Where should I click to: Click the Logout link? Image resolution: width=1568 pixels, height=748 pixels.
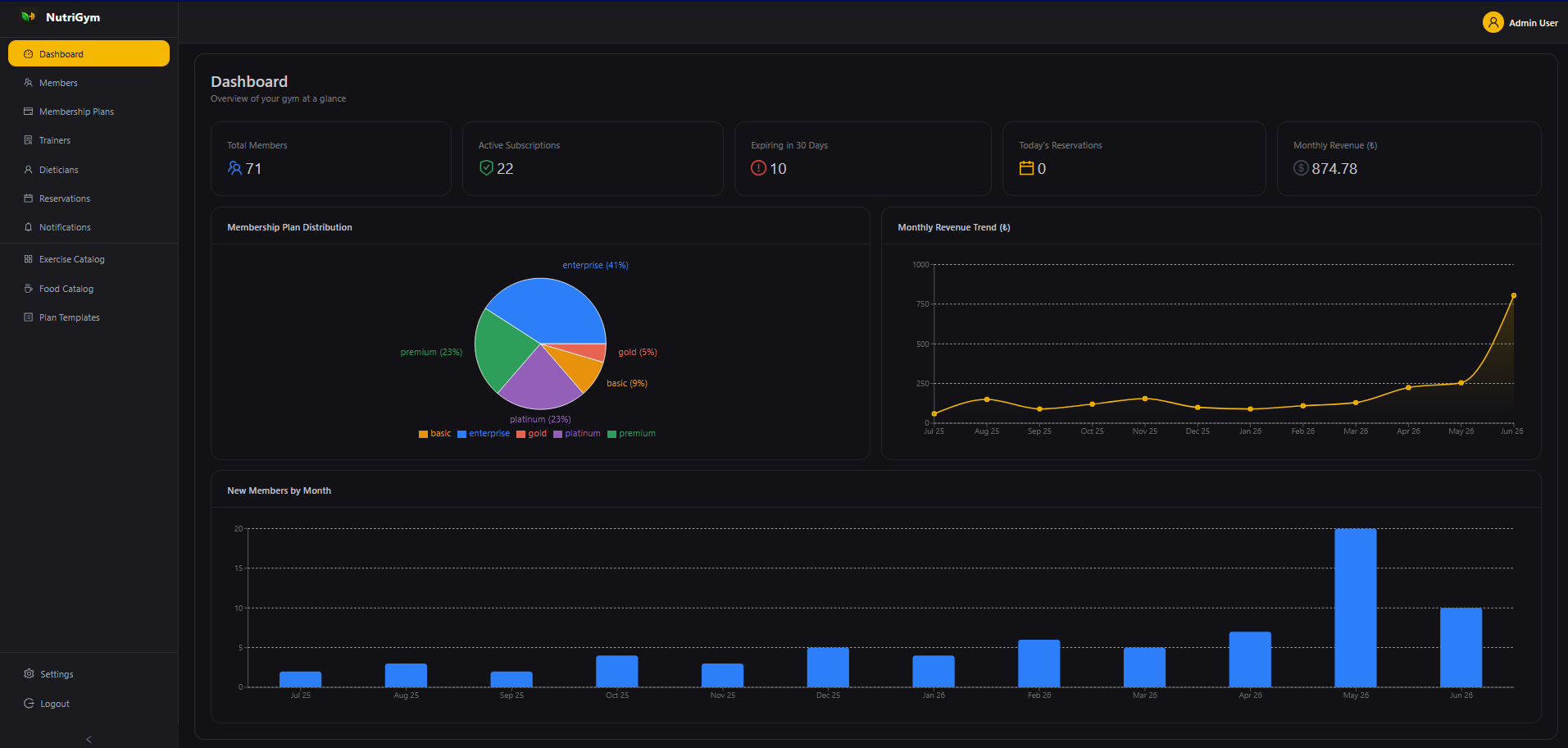click(x=89, y=704)
